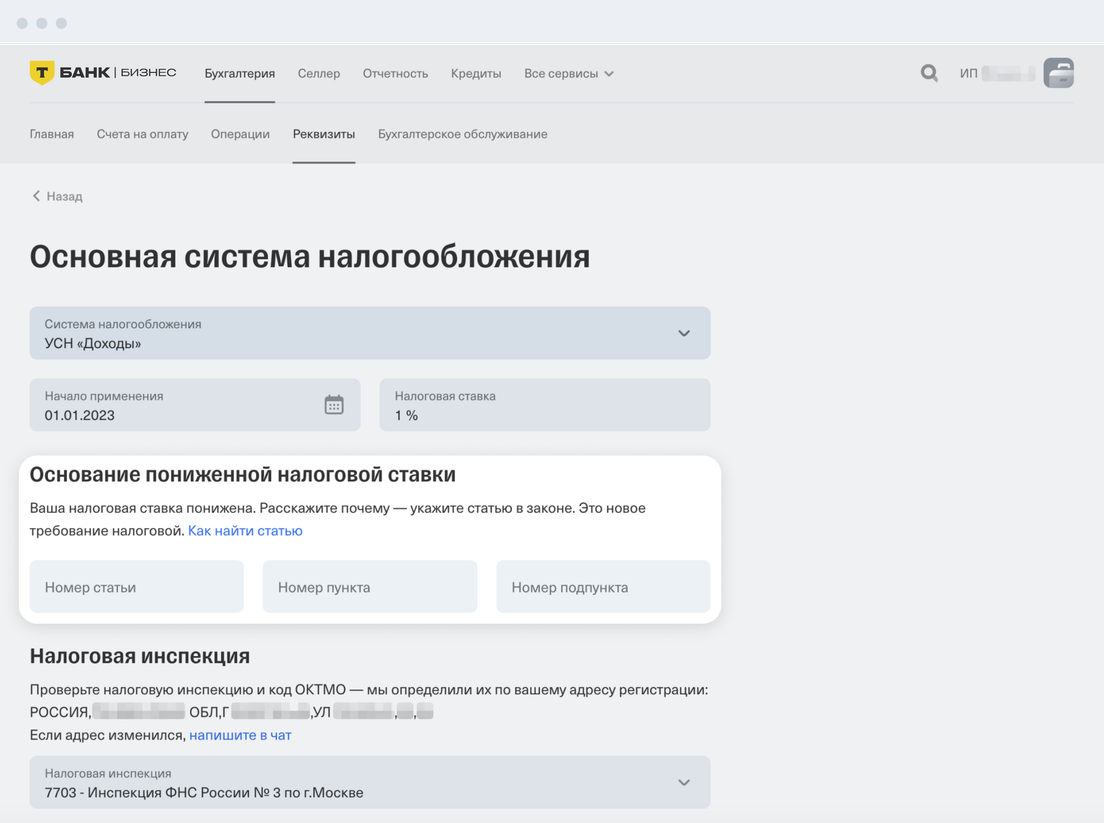Go to the Главная tab
The image size is (1104, 823).
click(51, 134)
